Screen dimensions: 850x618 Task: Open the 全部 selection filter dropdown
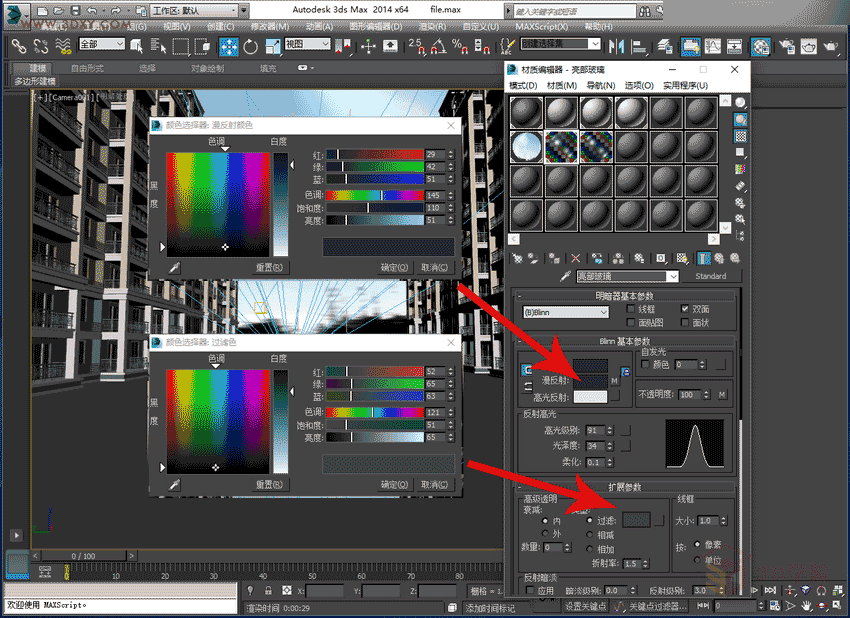pos(102,44)
